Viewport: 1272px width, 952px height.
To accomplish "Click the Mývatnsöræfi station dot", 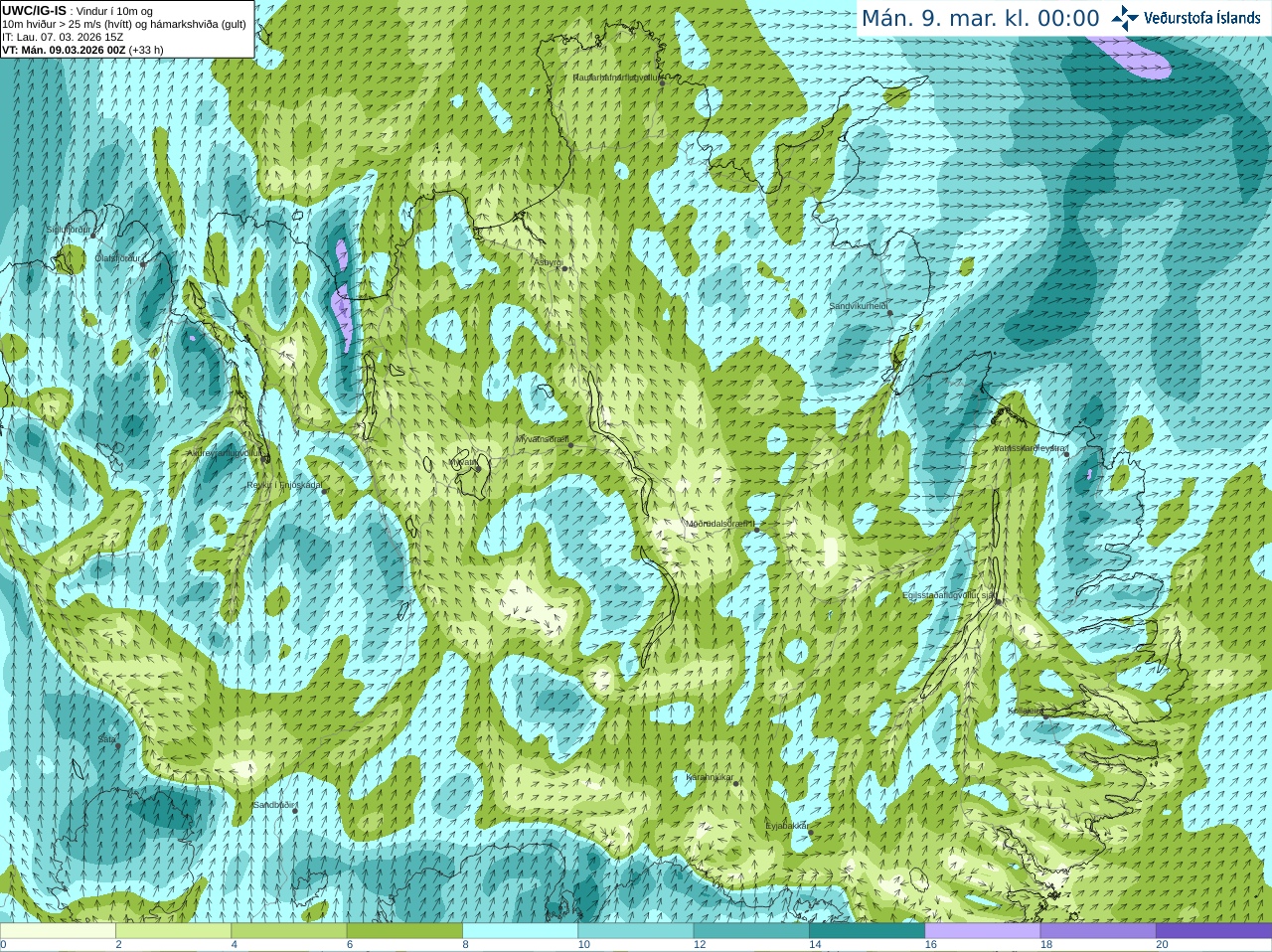I will tap(570, 444).
